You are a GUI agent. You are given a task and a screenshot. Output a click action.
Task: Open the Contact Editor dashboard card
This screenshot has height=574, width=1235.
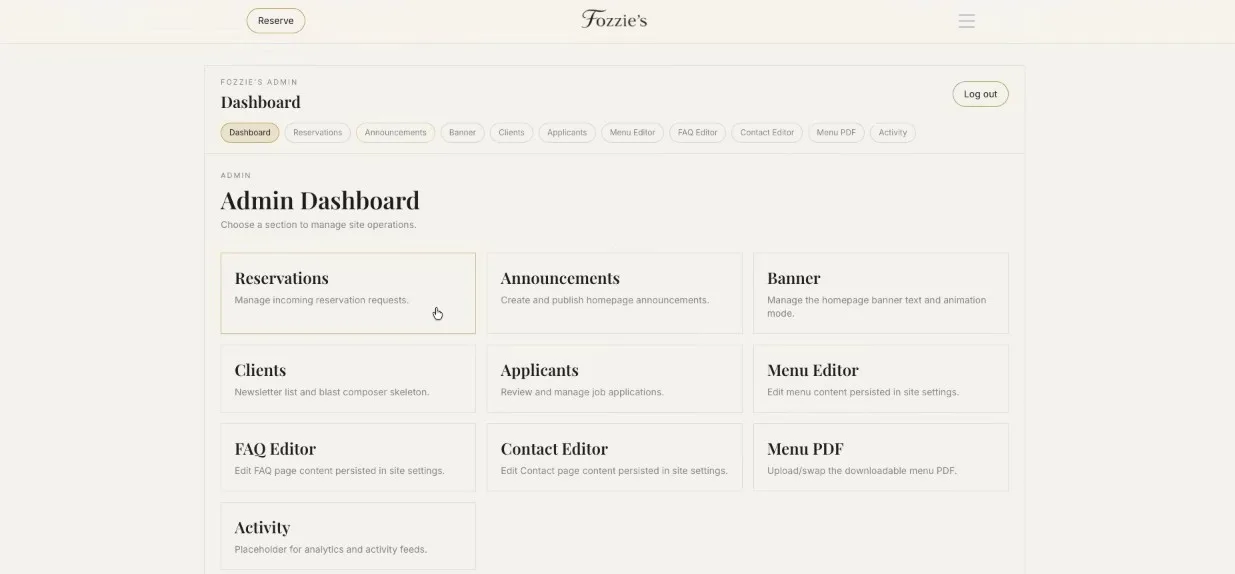tap(614, 457)
